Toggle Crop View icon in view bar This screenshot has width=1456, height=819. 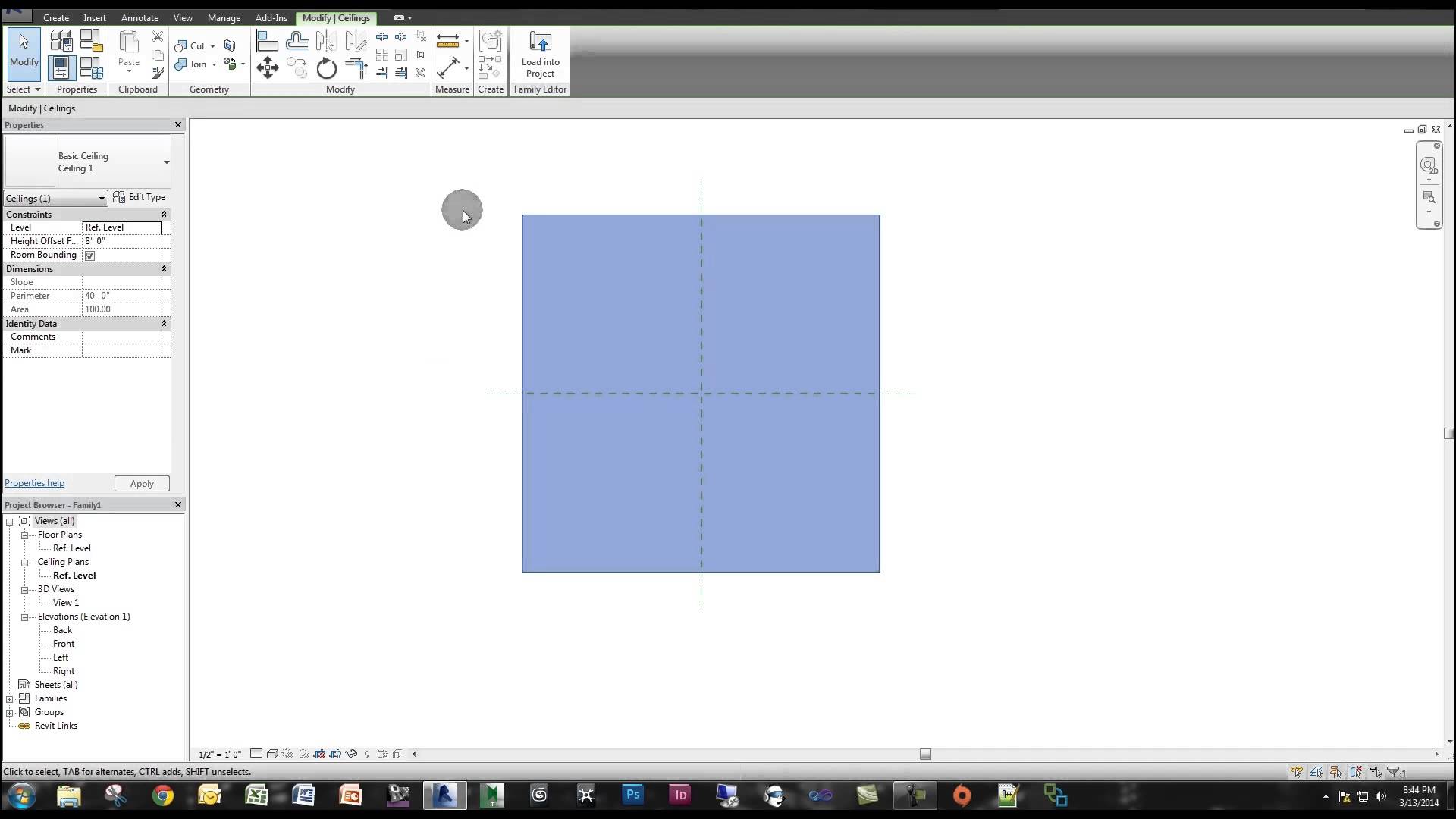[x=319, y=754]
